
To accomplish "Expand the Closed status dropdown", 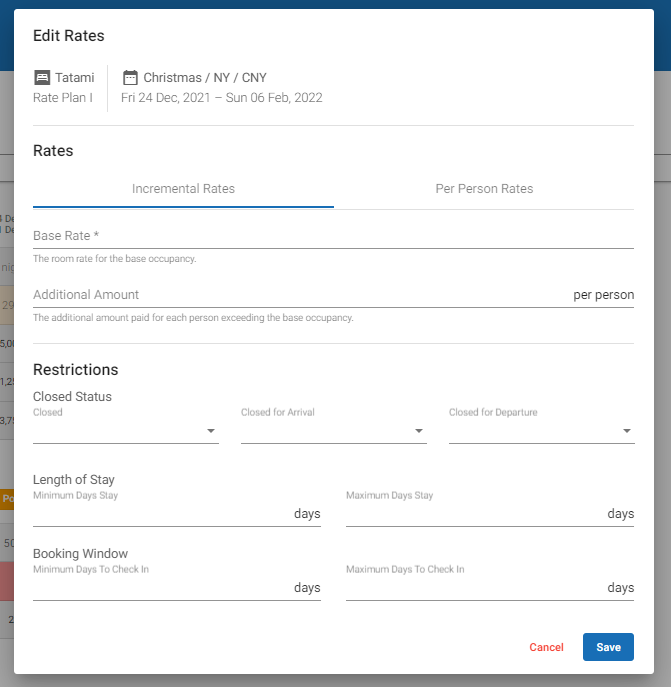I will (x=125, y=431).
